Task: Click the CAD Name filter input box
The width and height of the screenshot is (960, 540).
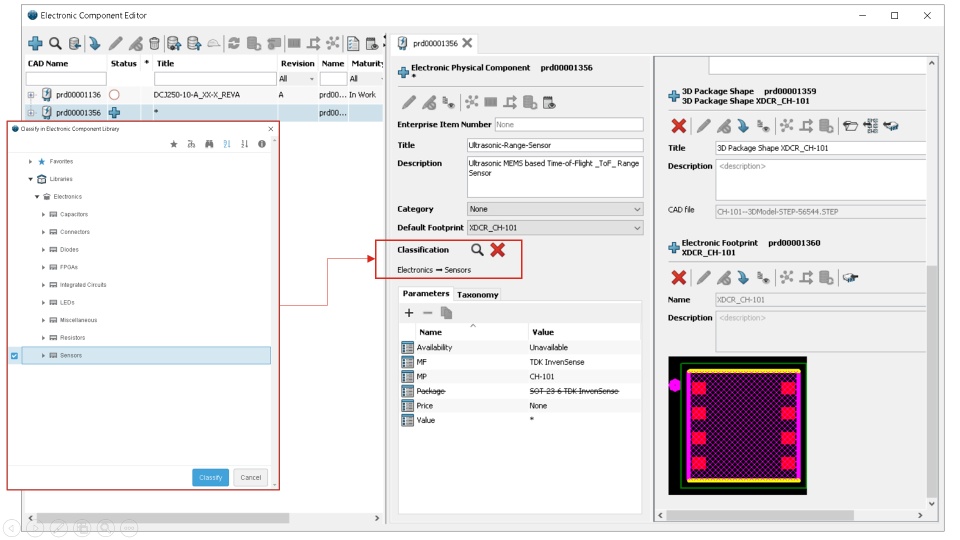Action: tap(66, 79)
